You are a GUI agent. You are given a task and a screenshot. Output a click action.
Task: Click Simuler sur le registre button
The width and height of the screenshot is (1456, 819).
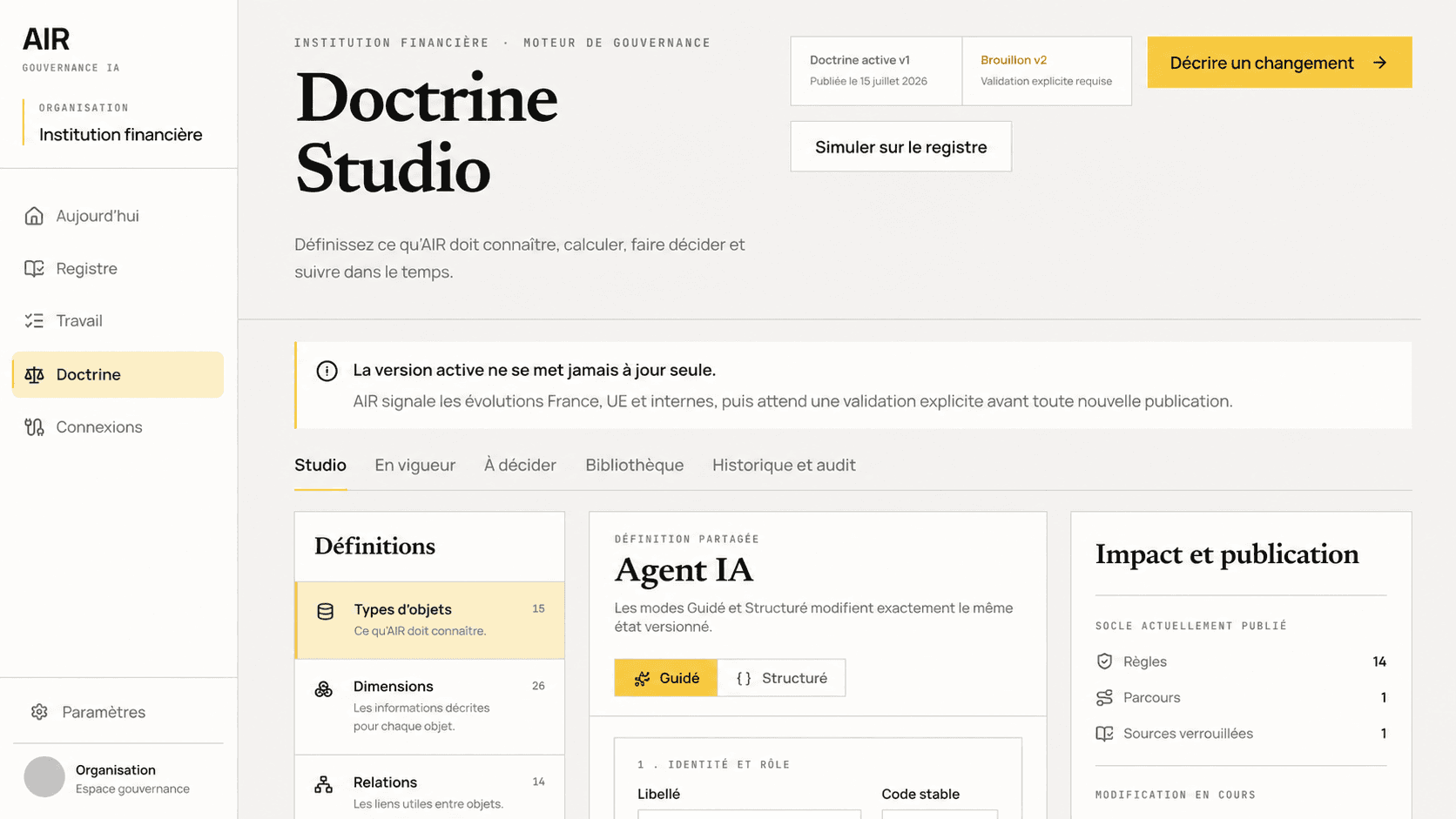pos(900,147)
